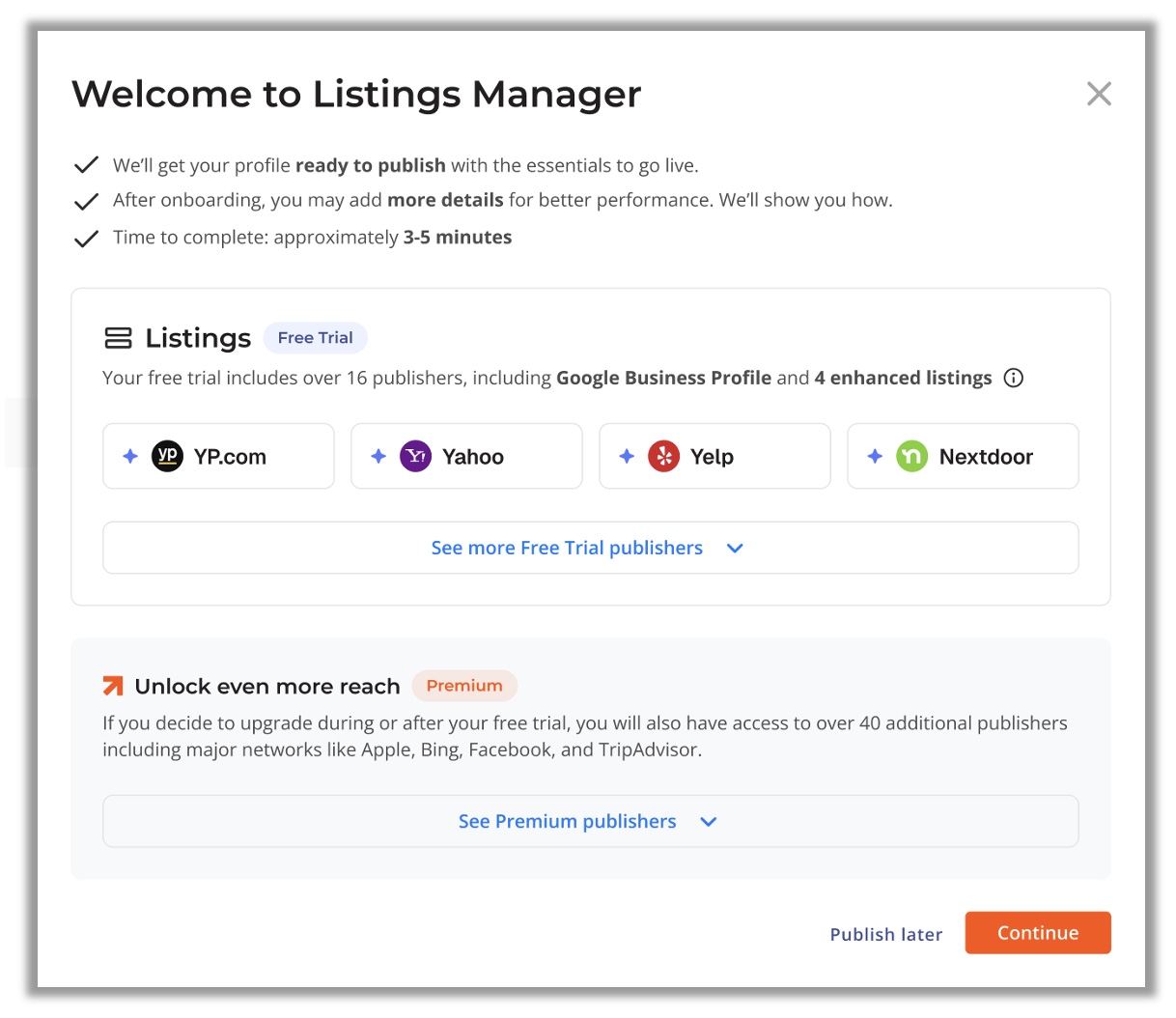Close the Listings Manager welcome dialog
Screen dimensions: 1176x1018
pos(1099,94)
